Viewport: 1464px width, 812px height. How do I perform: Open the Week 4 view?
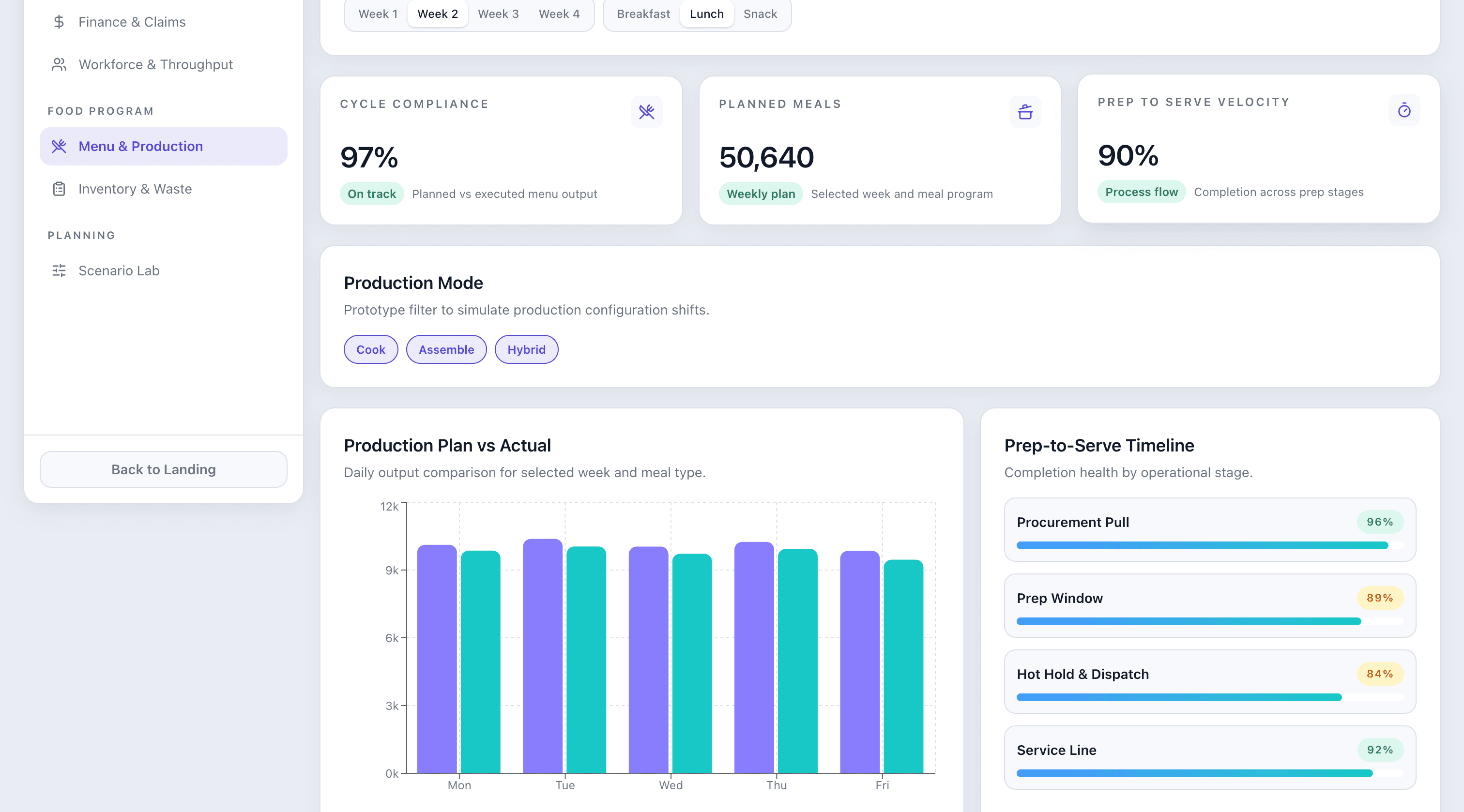(559, 14)
